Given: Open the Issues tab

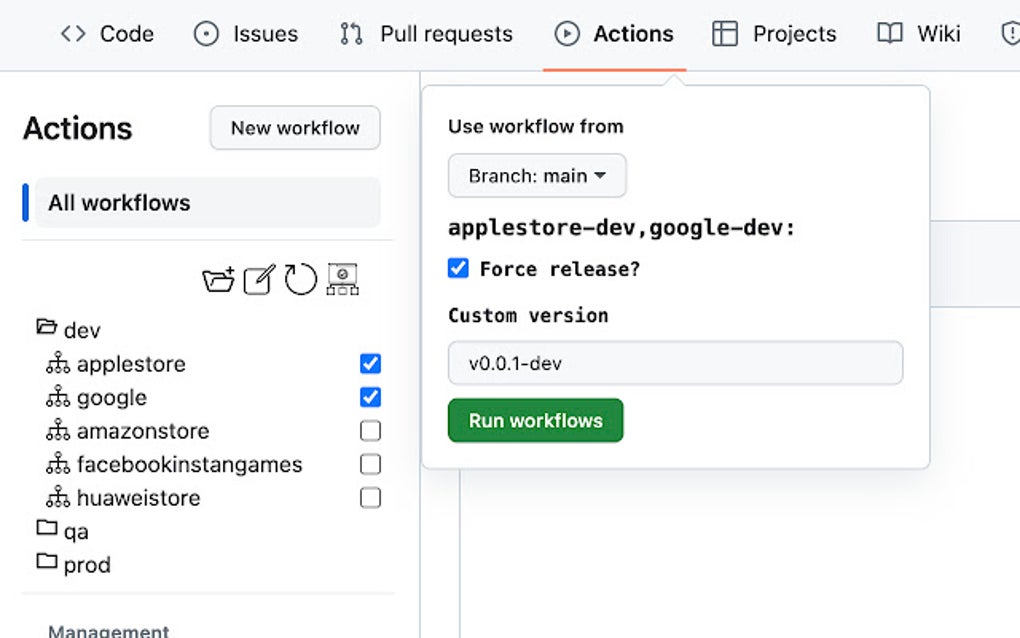Looking at the screenshot, I should point(246,34).
